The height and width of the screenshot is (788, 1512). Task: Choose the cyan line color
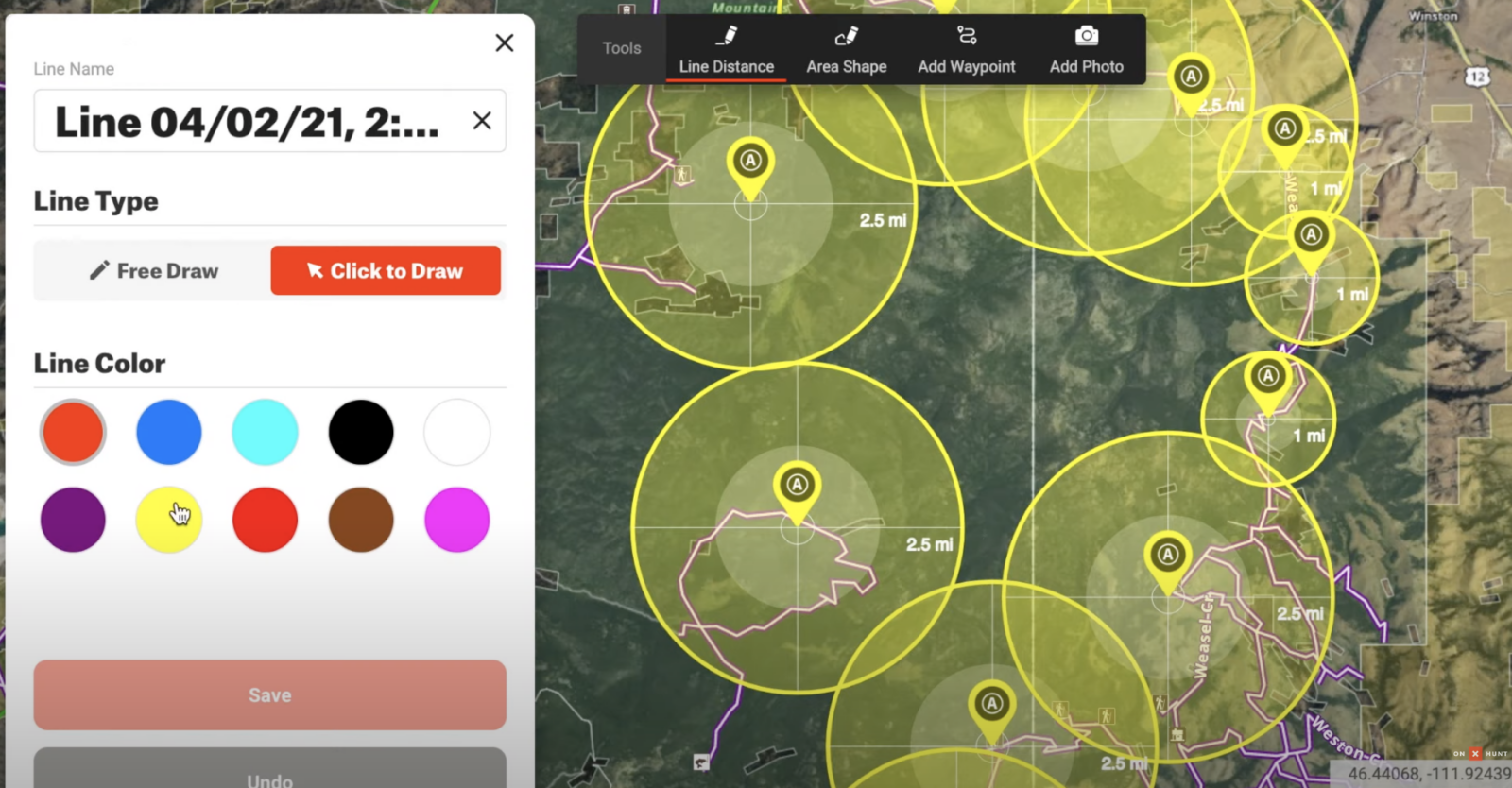pos(265,433)
